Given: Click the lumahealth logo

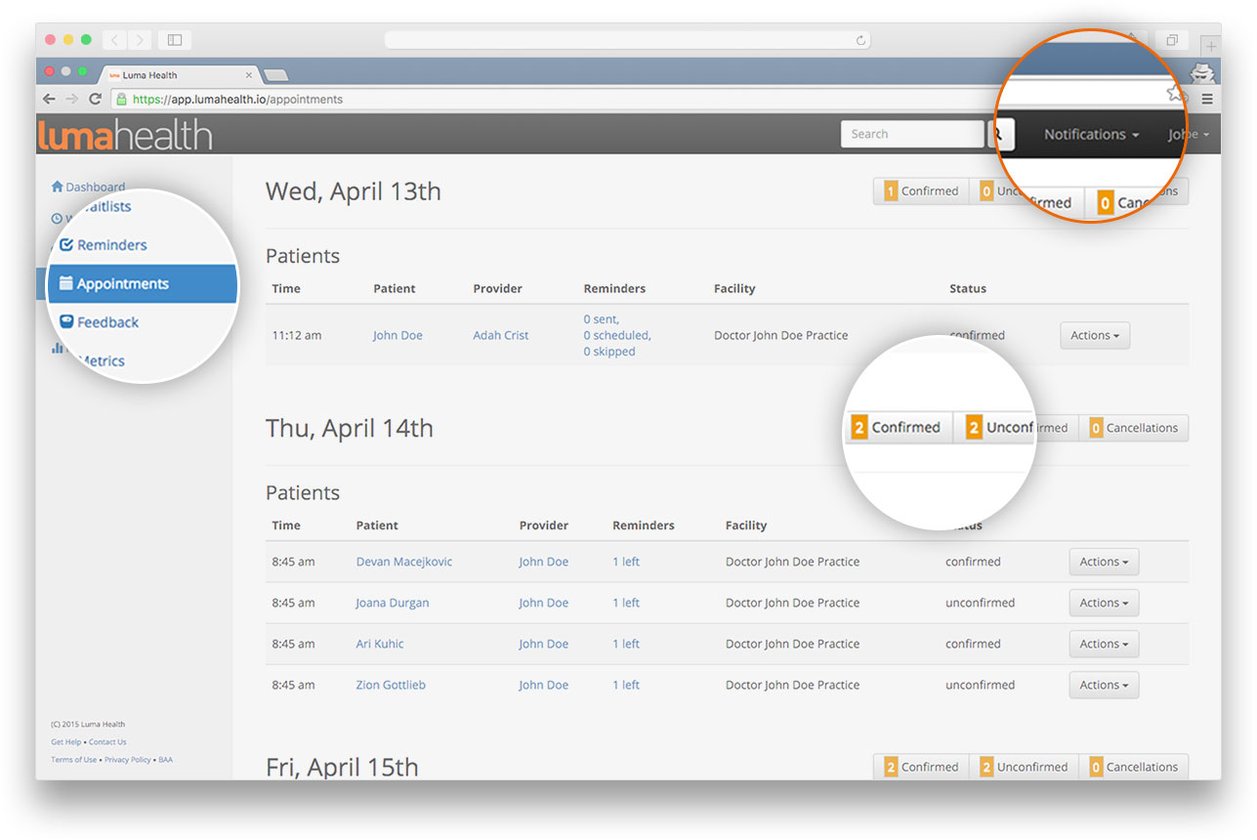Looking at the screenshot, I should tap(124, 133).
